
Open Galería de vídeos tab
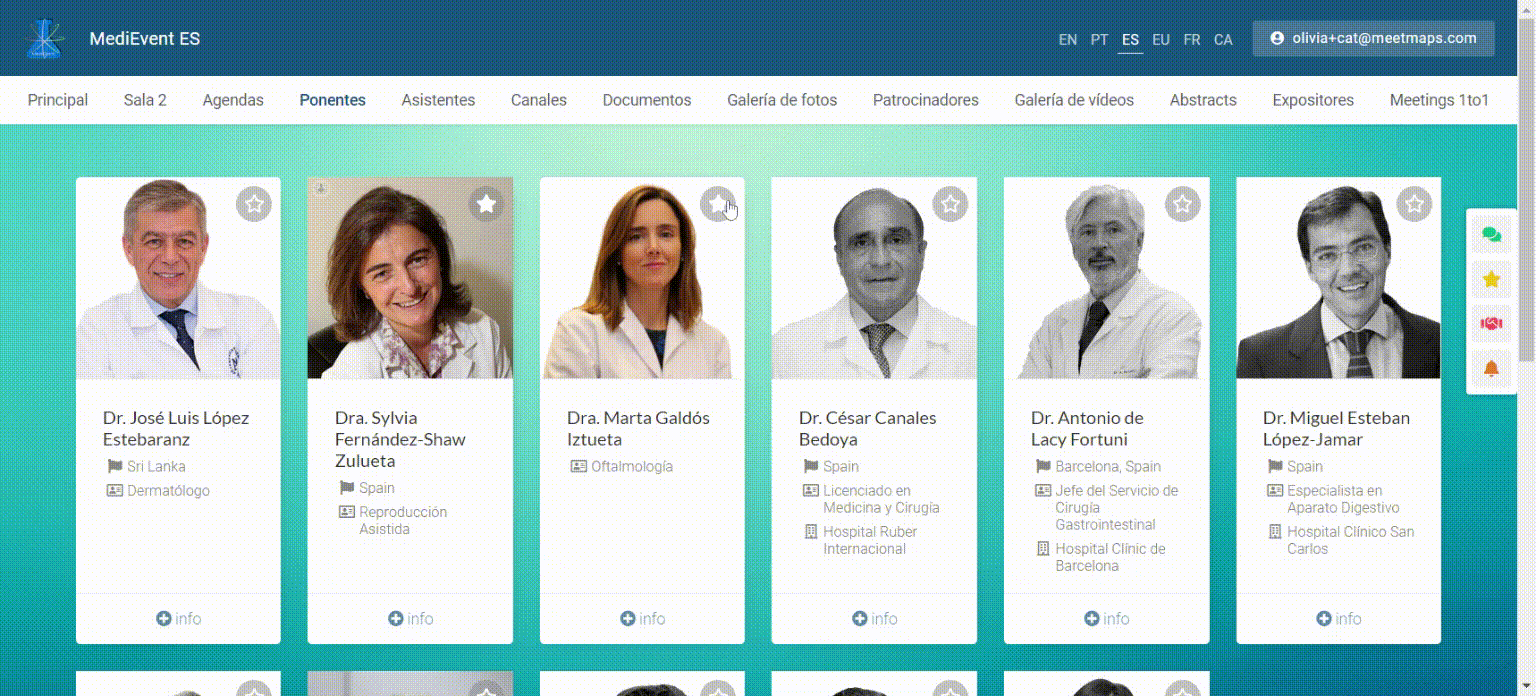1074,100
